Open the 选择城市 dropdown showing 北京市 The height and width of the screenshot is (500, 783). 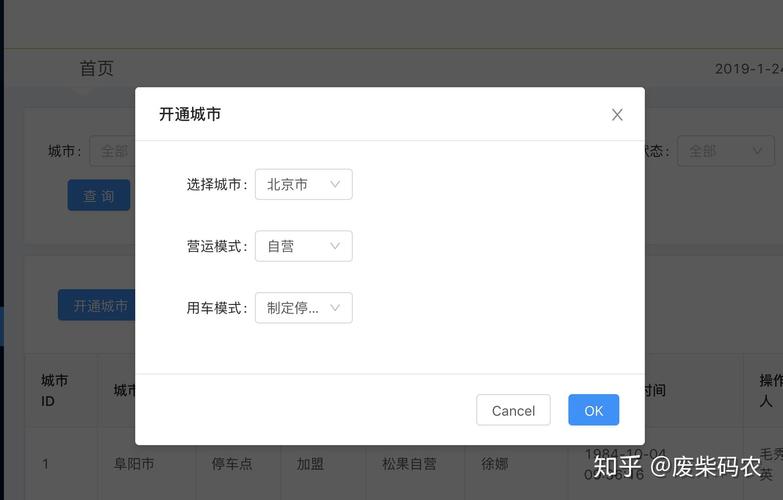[x=304, y=184]
